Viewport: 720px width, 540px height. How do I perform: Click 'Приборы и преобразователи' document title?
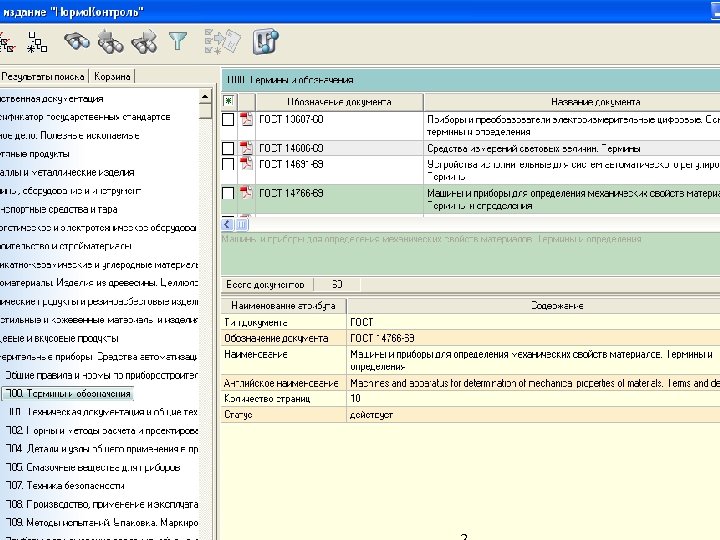coord(573,125)
